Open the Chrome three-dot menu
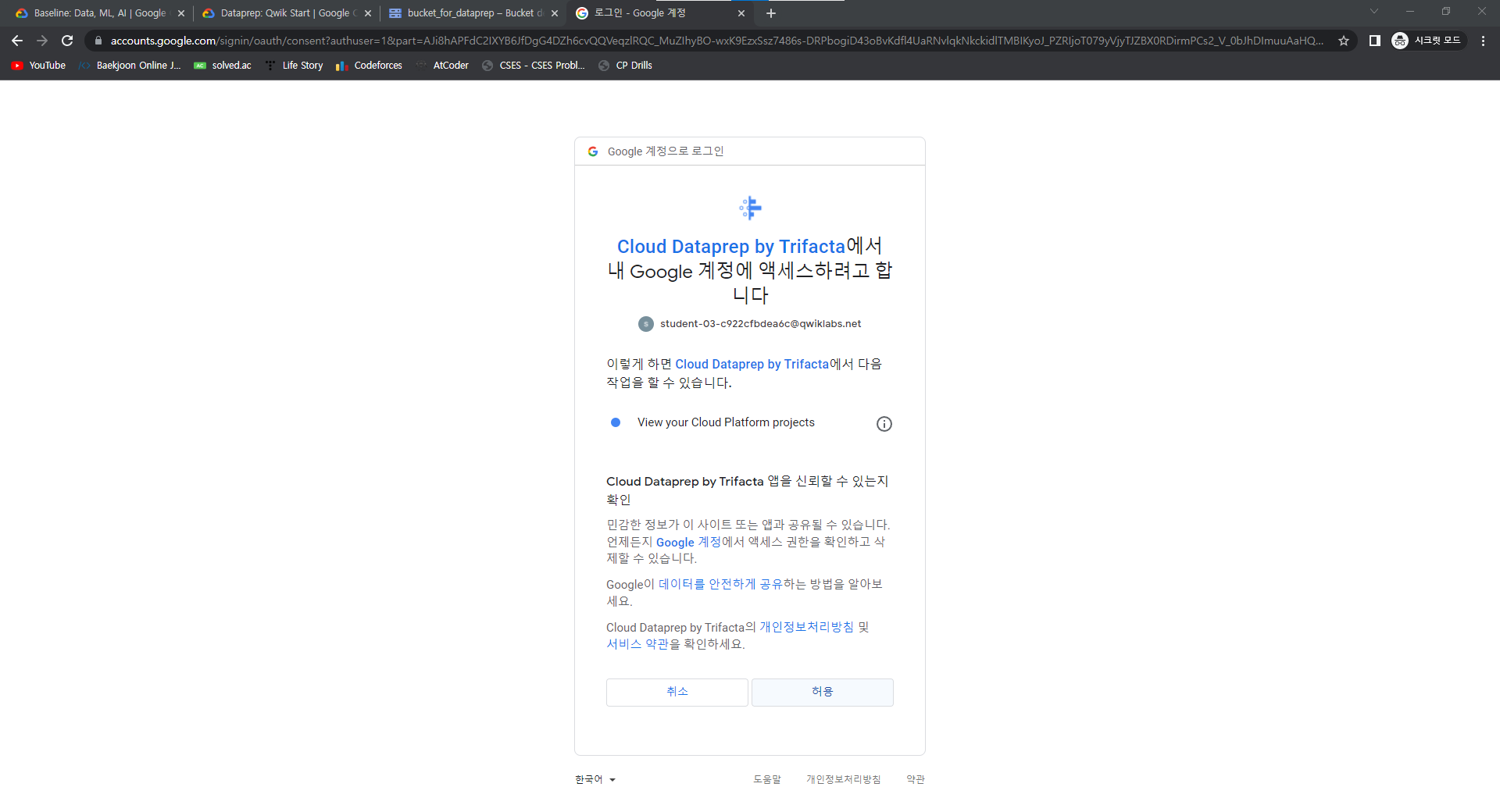1500x812 pixels. pos(1483,41)
